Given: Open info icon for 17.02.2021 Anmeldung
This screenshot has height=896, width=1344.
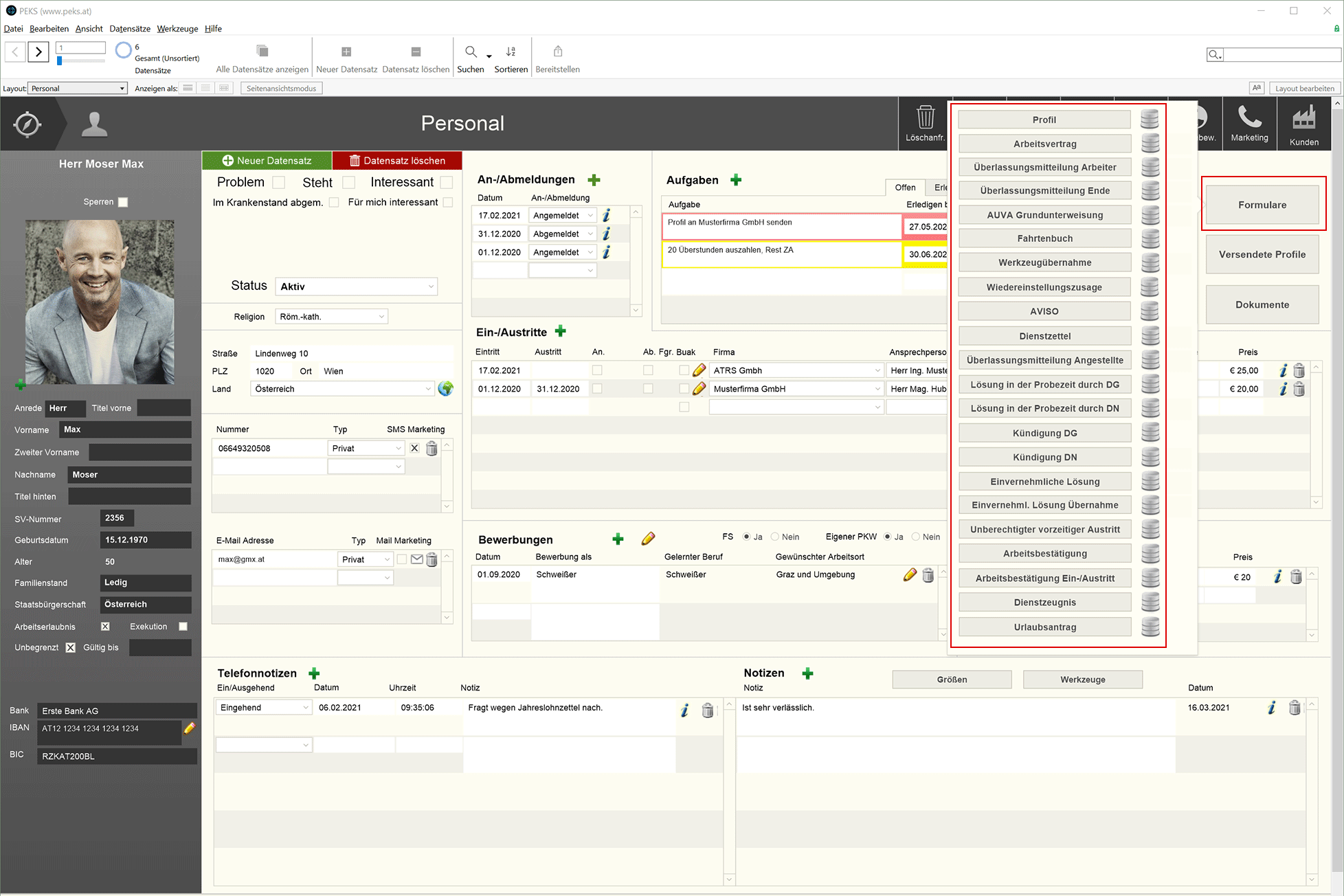Looking at the screenshot, I should 606,216.
